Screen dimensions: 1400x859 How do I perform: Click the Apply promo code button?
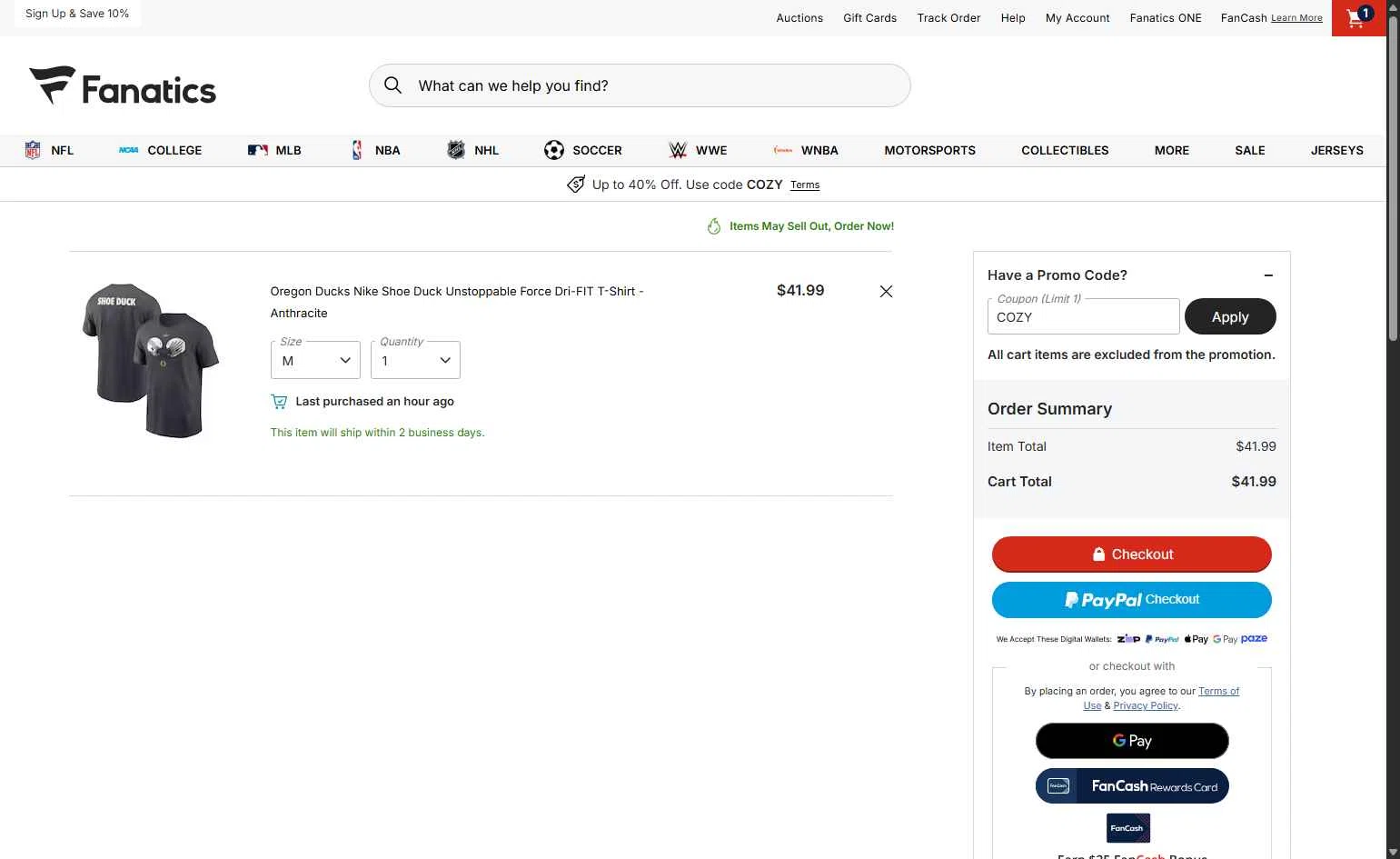[1230, 316]
